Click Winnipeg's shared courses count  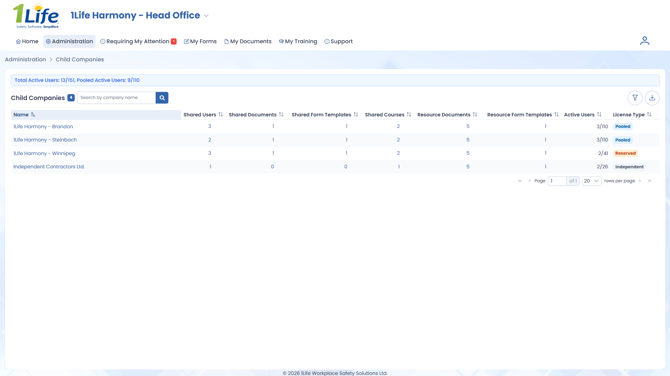coord(398,153)
